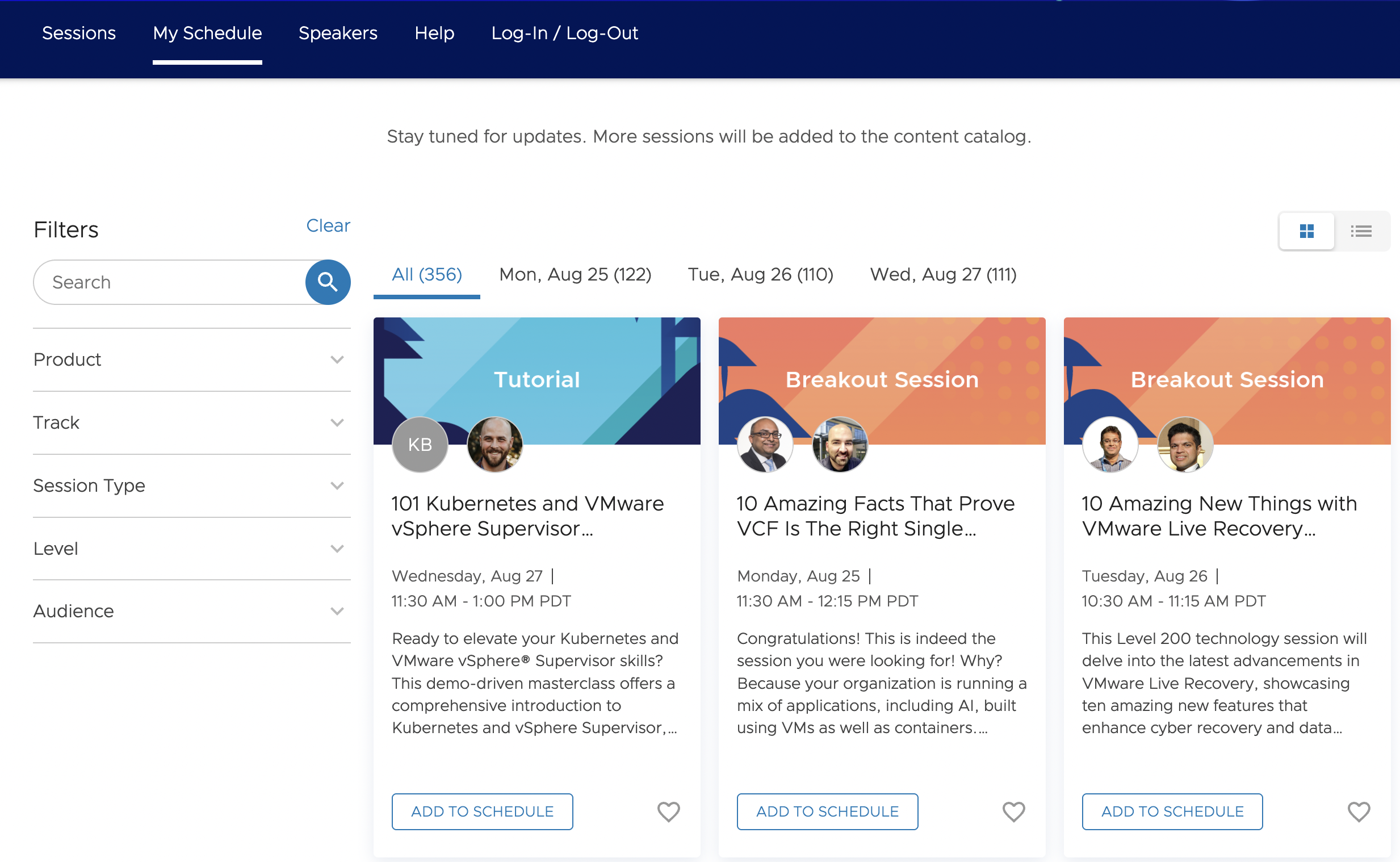Select the Tue, Aug 26 tab
Screen dimensions: 1400x862
point(760,275)
